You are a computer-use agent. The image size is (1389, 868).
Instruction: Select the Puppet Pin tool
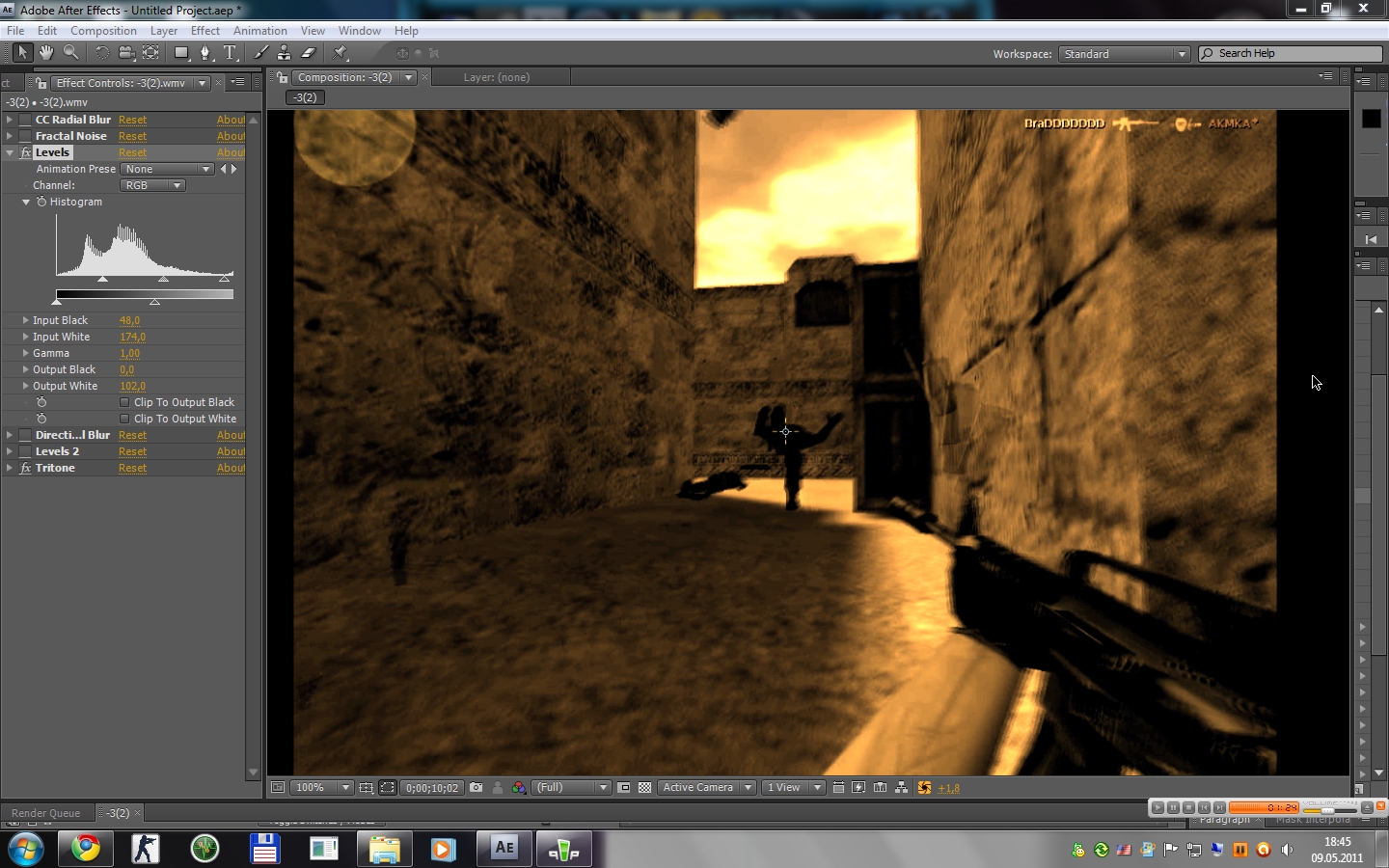click(340, 53)
